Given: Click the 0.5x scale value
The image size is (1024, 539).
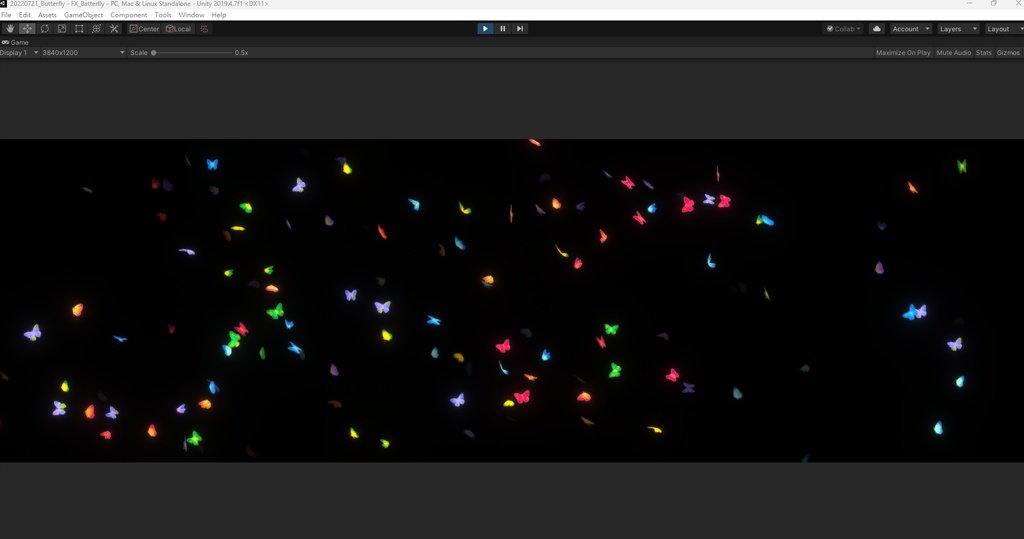Looking at the screenshot, I should point(242,53).
